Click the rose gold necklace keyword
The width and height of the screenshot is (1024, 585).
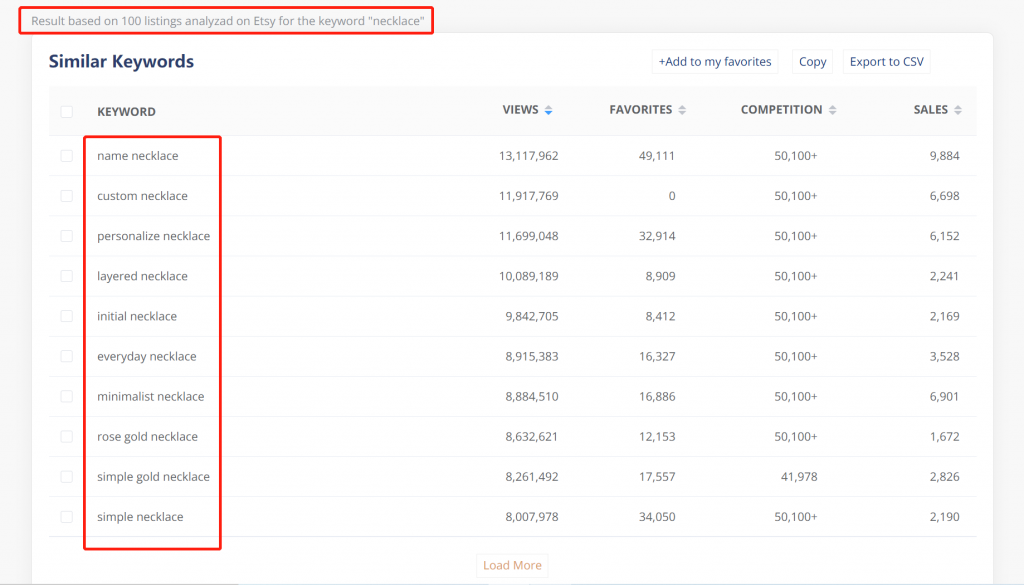(147, 436)
